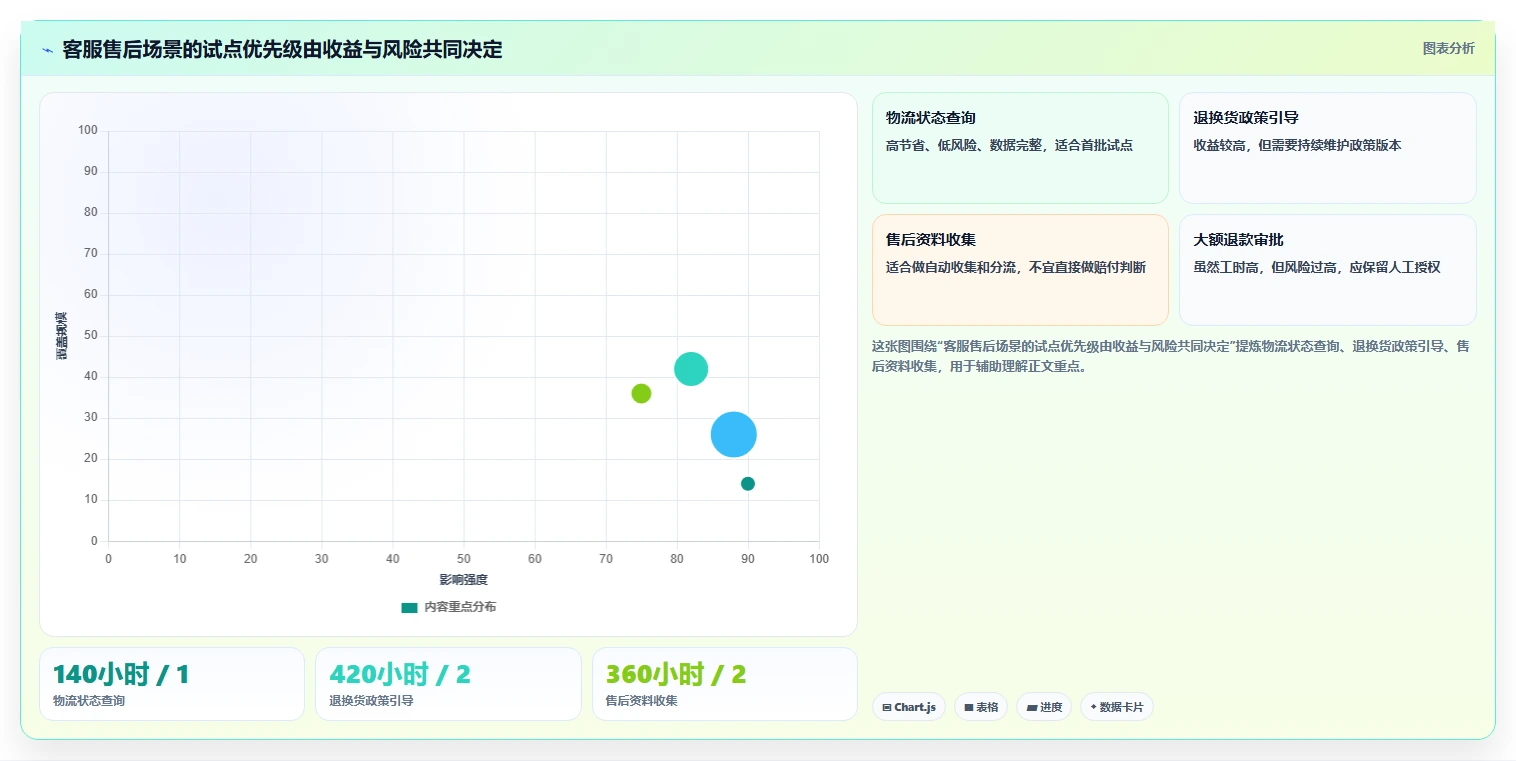
Task: Open the 大额退款审批 card
Action: pos(1327,270)
